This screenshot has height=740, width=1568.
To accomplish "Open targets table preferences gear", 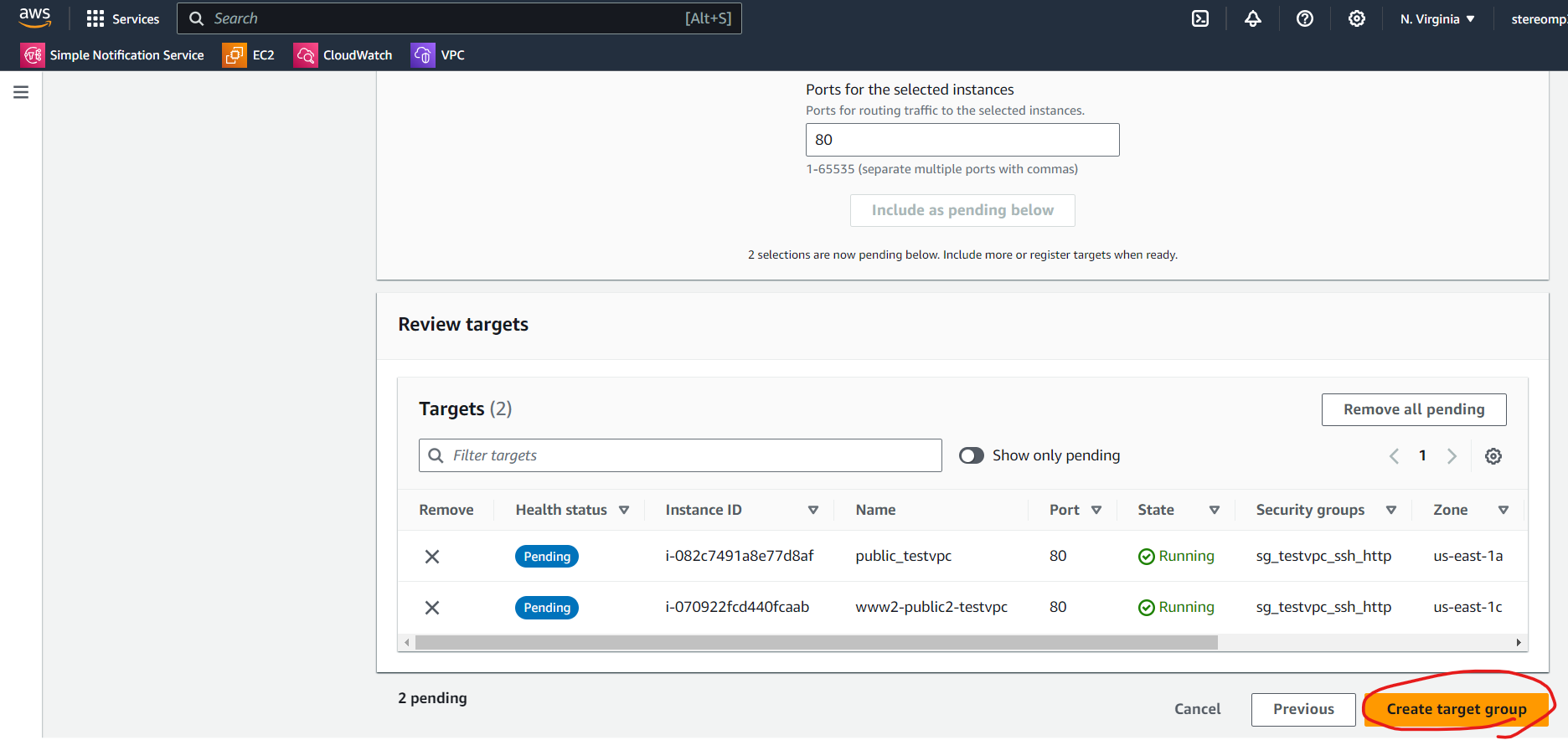I will point(1493,456).
